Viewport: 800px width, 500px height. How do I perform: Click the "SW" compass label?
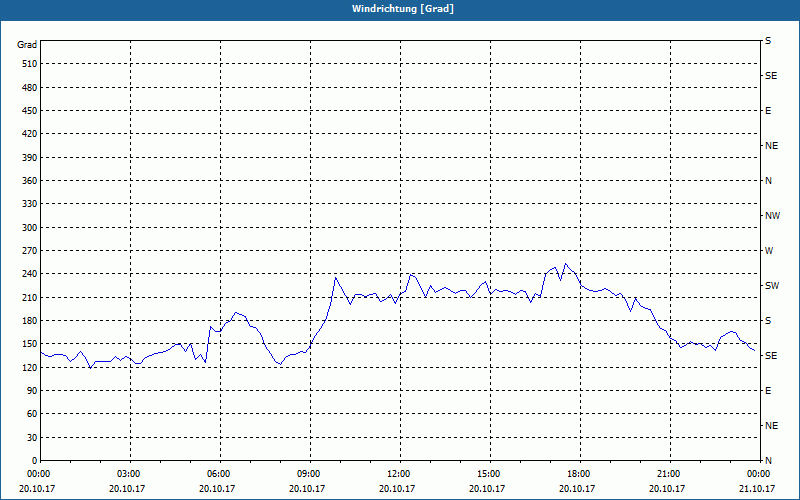[x=772, y=286]
